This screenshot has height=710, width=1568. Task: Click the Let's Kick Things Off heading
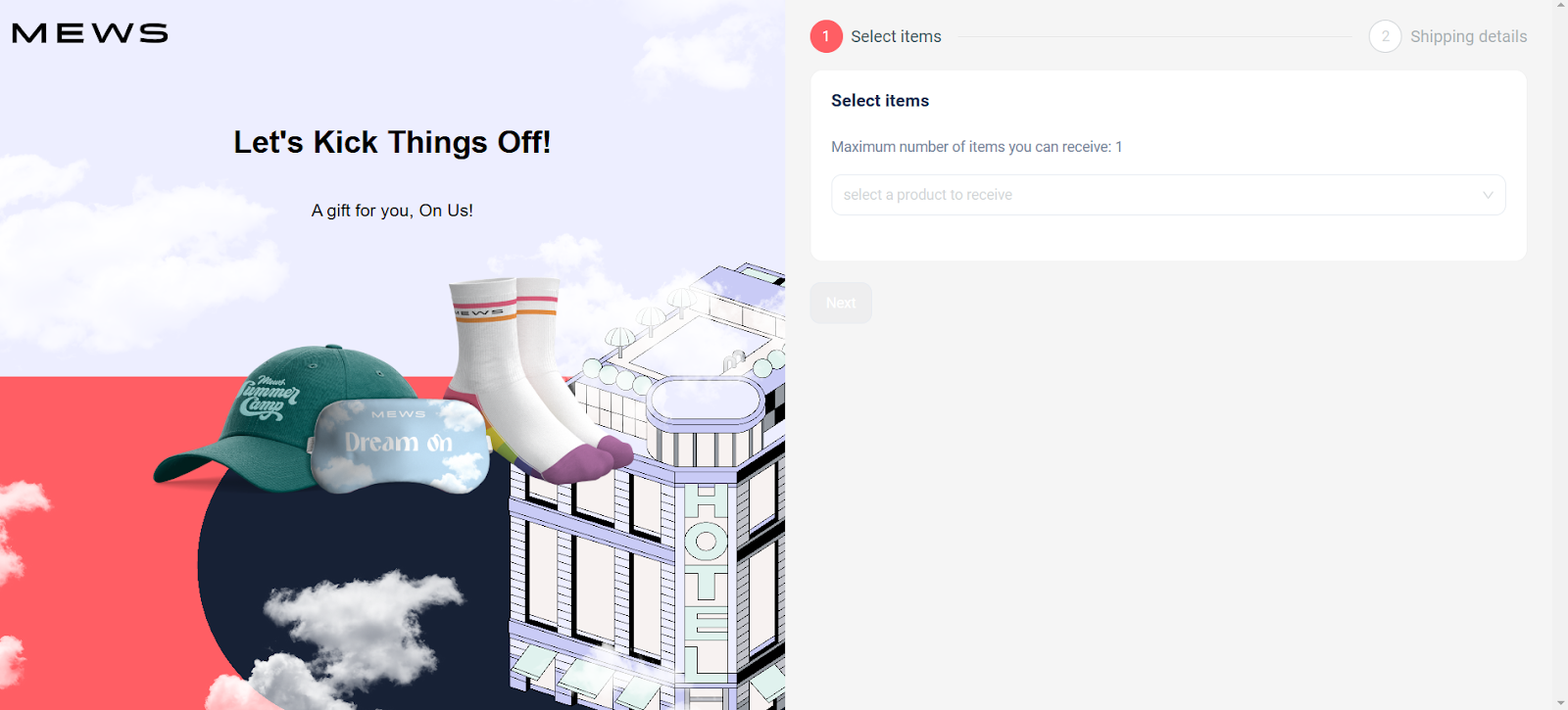[392, 142]
